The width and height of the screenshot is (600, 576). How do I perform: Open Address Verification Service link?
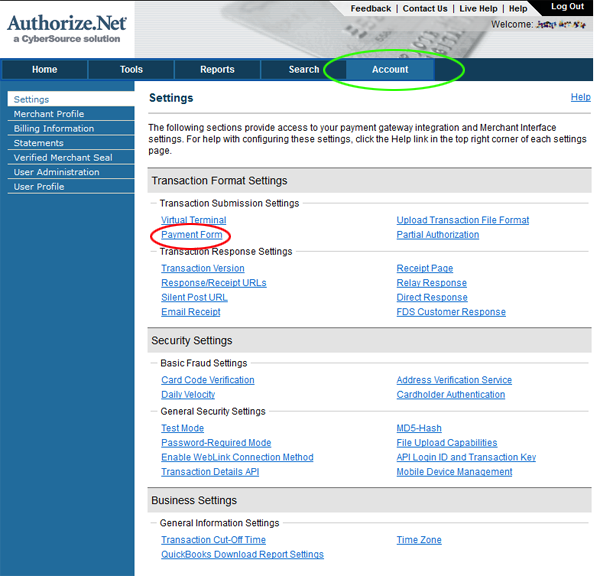point(454,380)
